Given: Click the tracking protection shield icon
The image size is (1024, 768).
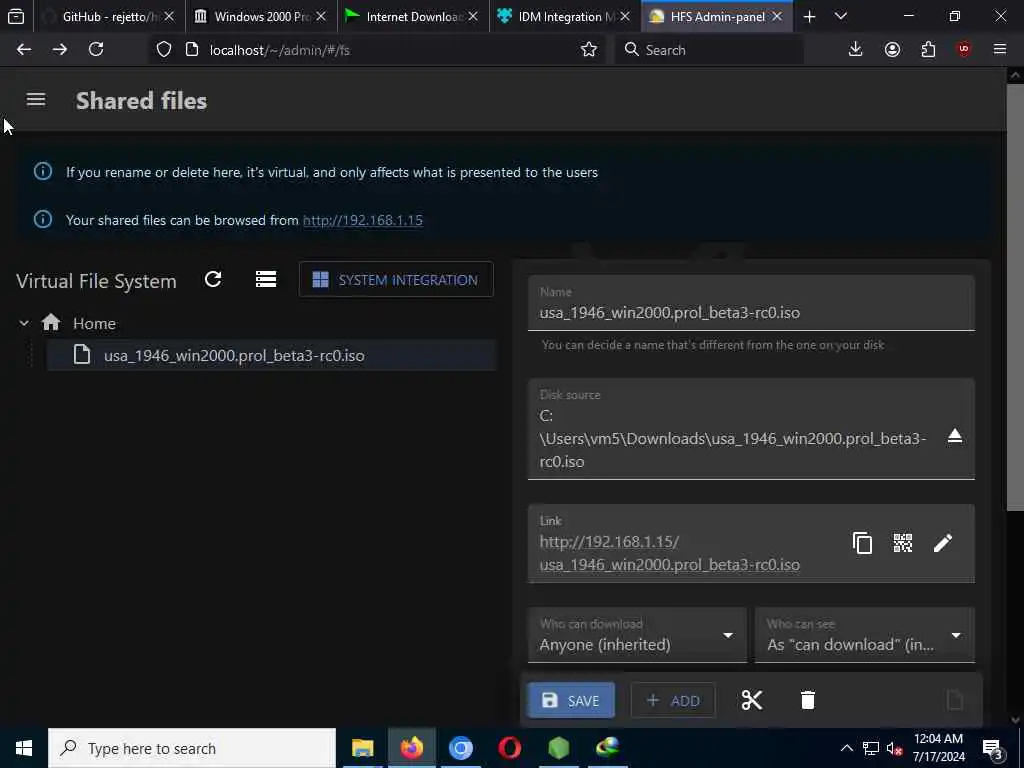Looking at the screenshot, I should [164, 50].
